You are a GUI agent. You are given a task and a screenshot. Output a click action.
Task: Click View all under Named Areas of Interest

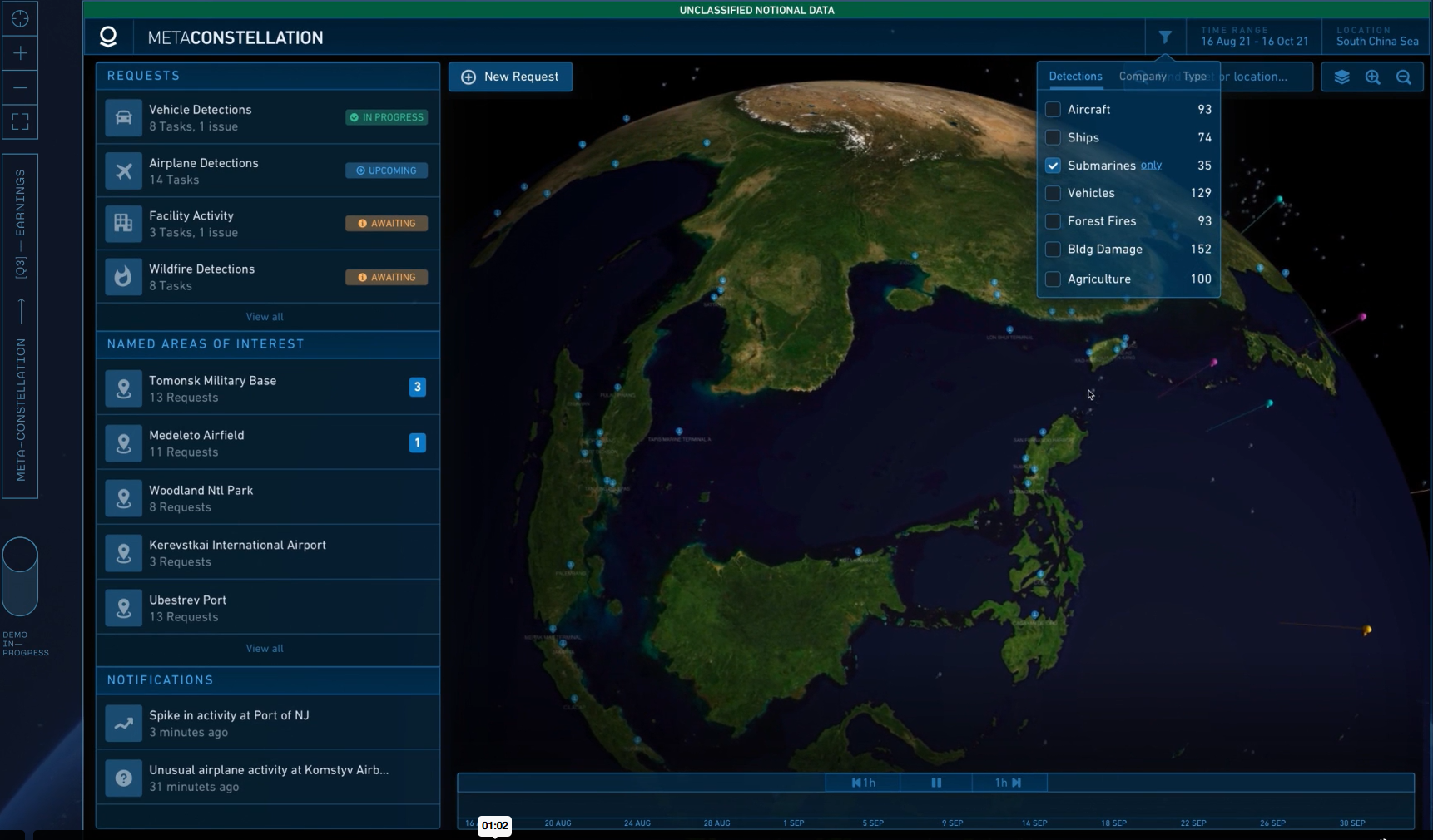265,649
